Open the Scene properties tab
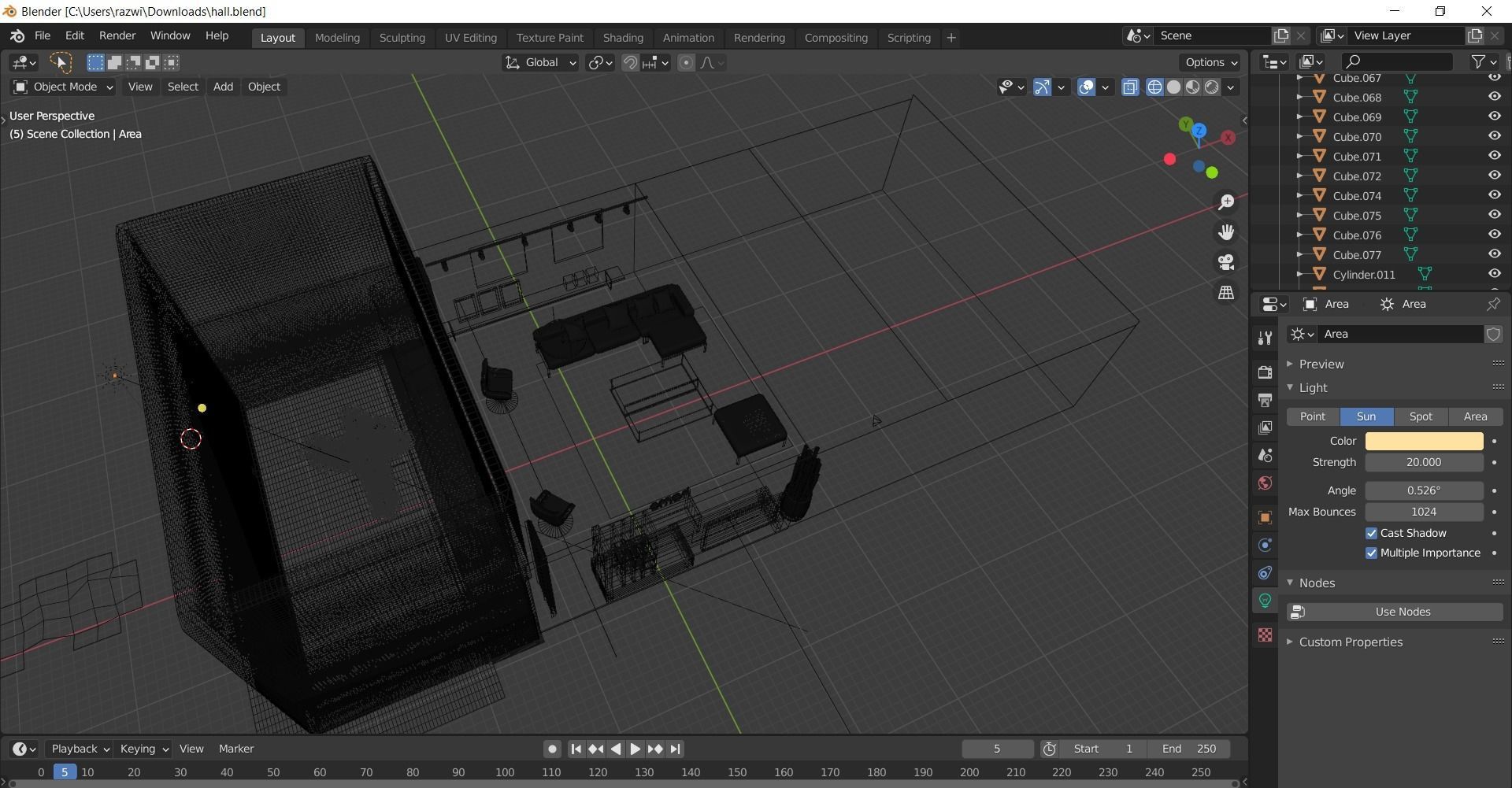1512x788 pixels. [1266, 455]
